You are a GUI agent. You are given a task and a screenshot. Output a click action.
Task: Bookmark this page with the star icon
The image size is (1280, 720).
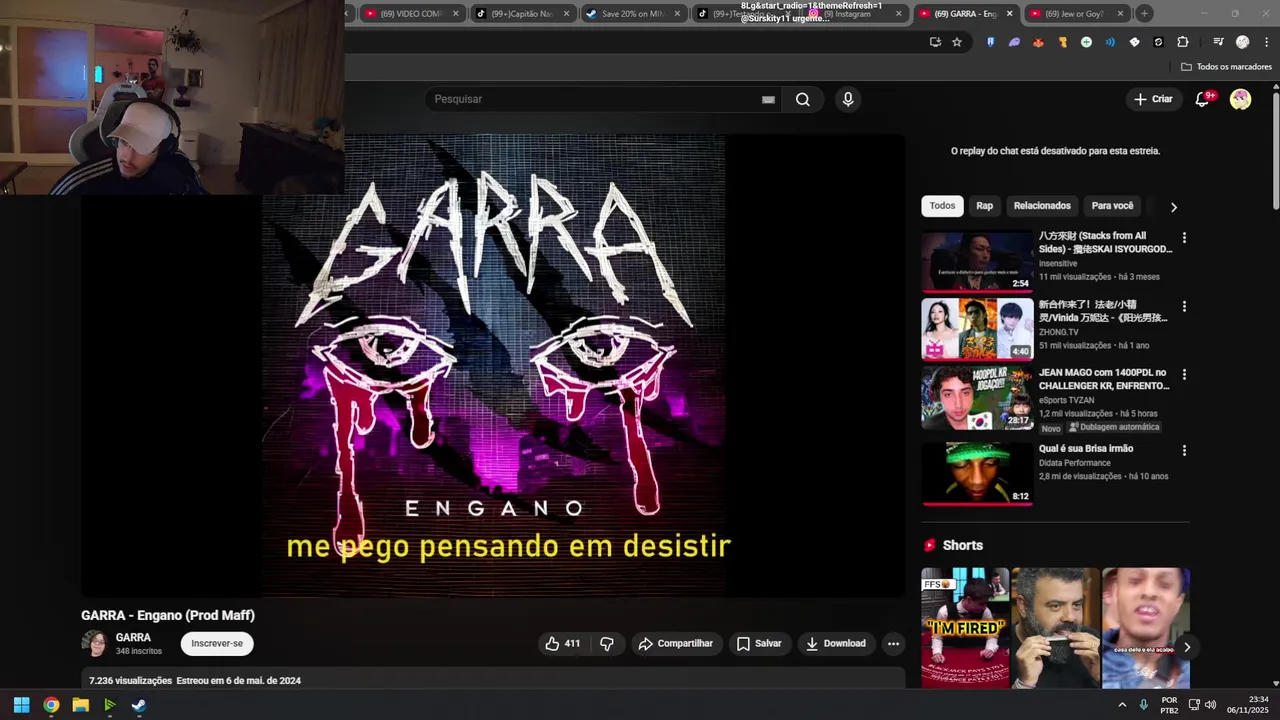tap(957, 42)
